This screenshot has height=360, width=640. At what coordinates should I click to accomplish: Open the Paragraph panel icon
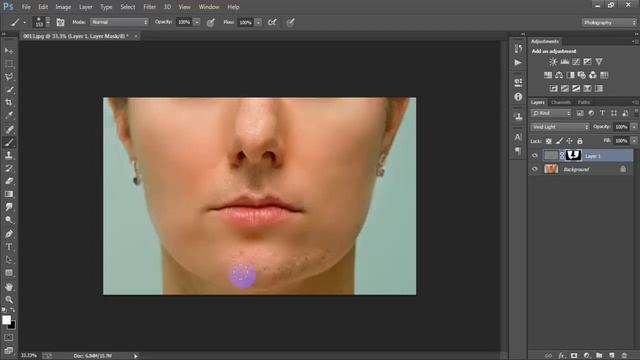[x=518, y=151]
